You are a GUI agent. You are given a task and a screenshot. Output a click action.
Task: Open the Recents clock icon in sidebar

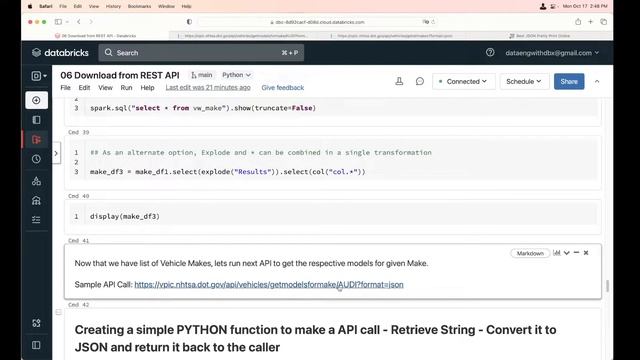coord(36,159)
